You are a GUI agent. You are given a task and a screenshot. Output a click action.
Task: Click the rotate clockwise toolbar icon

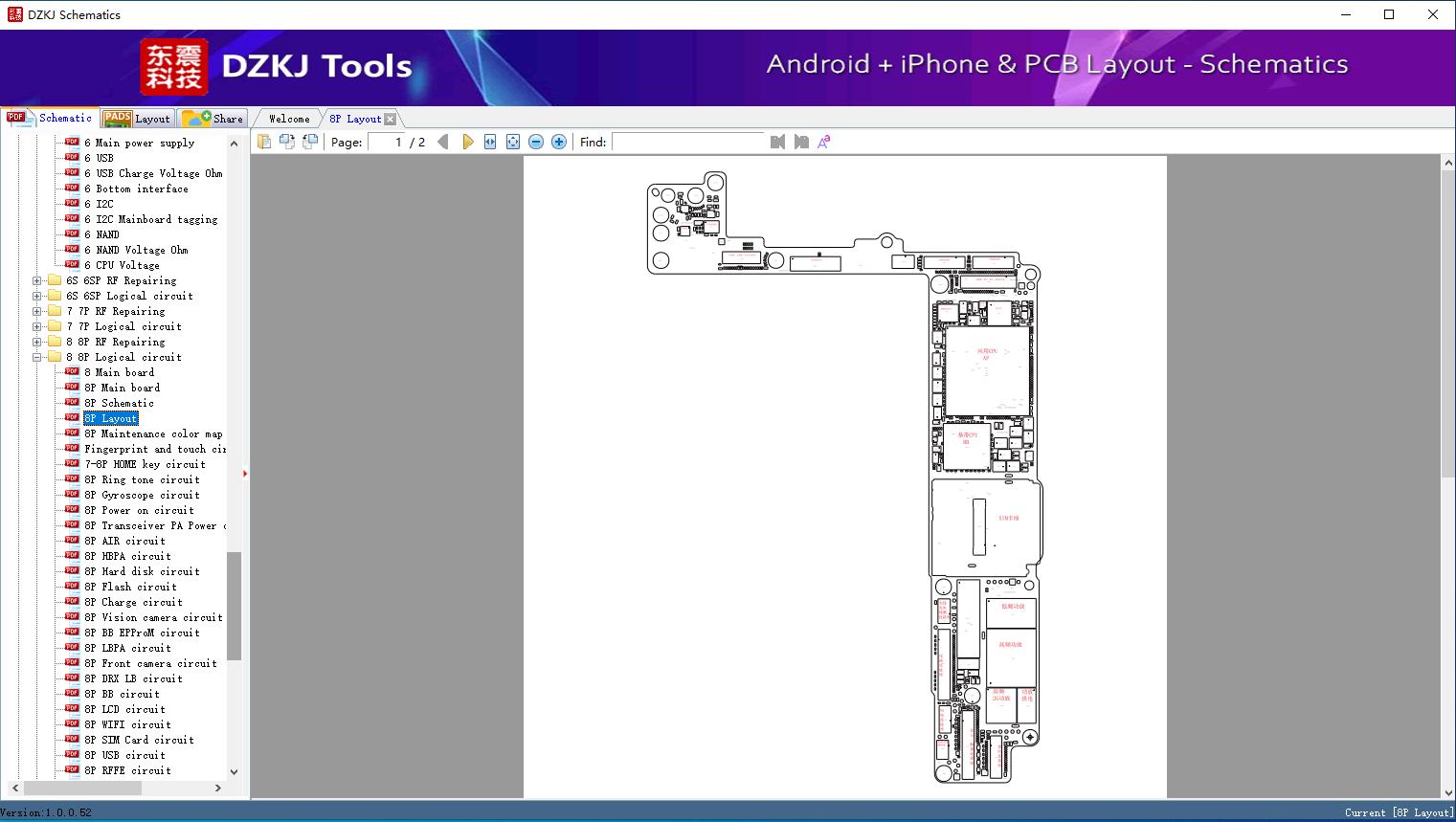(x=287, y=142)
